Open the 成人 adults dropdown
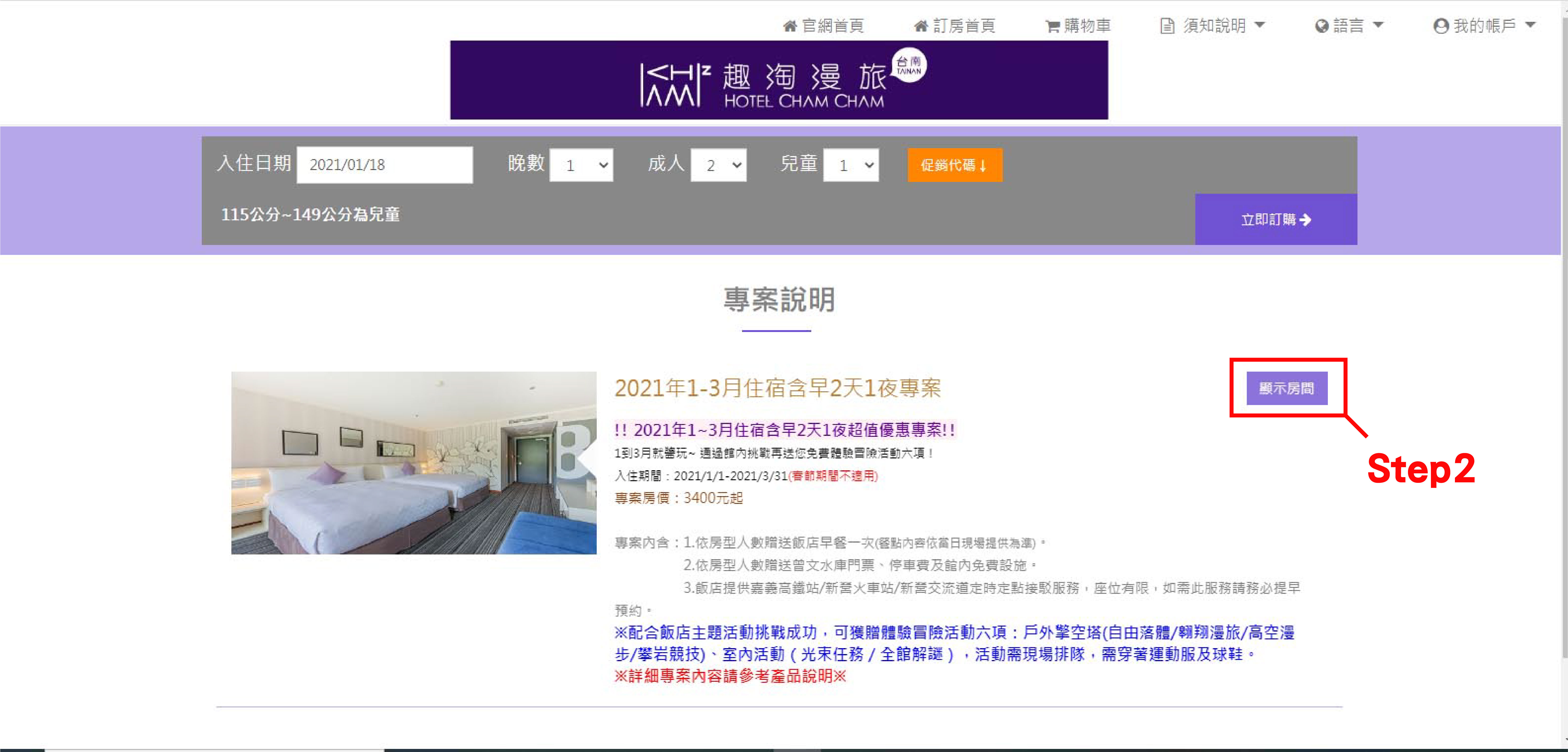Image resolution: width=1568 pixels, height=752 pixels. (718, 165)
